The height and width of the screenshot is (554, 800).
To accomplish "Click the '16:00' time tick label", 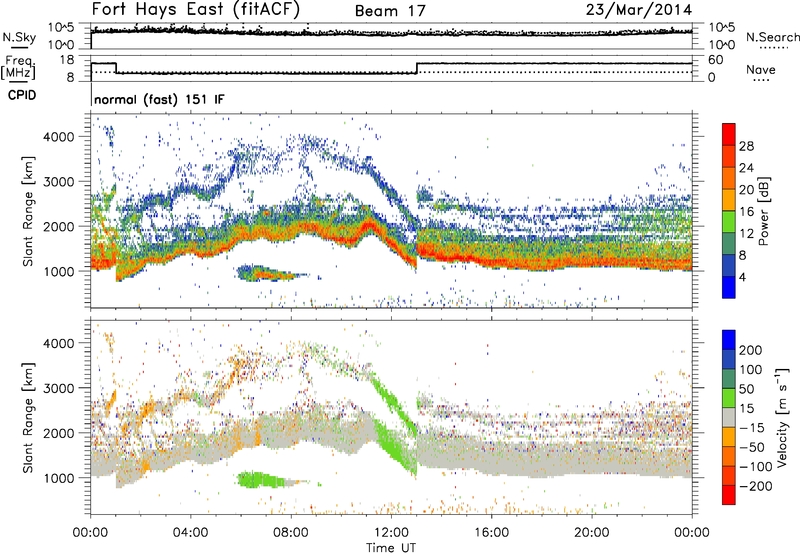I will [x=491, y=533].
